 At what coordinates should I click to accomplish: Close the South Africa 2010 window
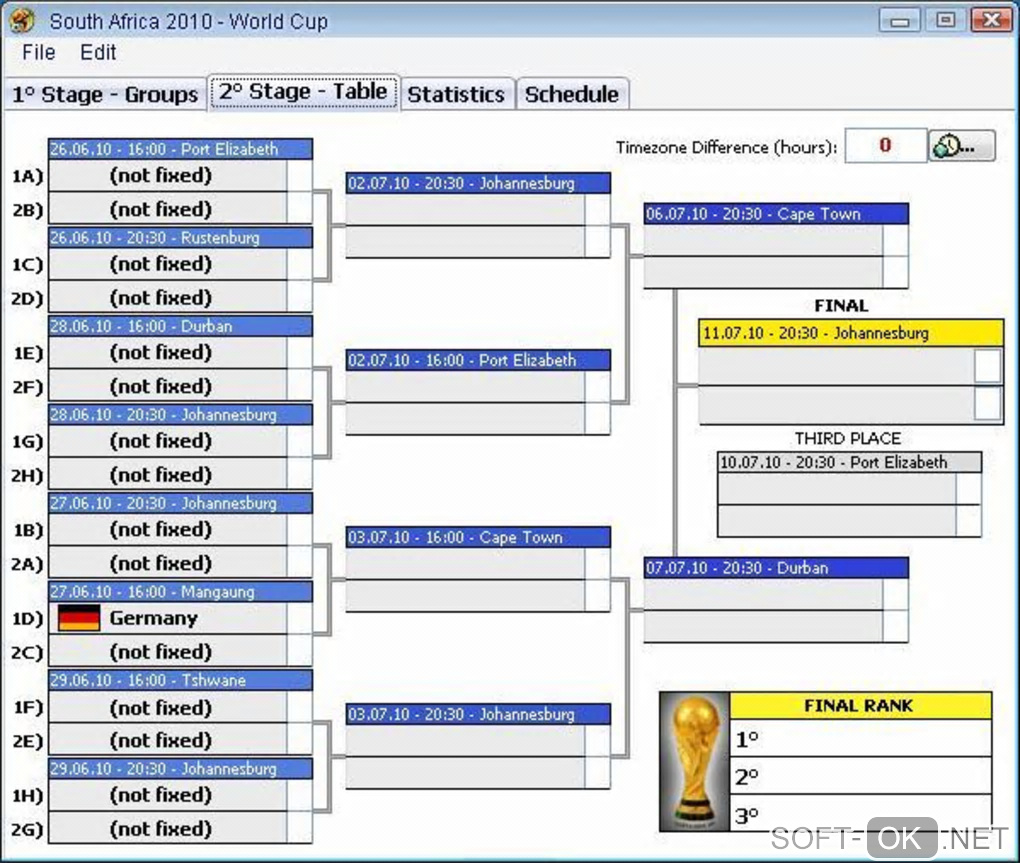point(991,20)
